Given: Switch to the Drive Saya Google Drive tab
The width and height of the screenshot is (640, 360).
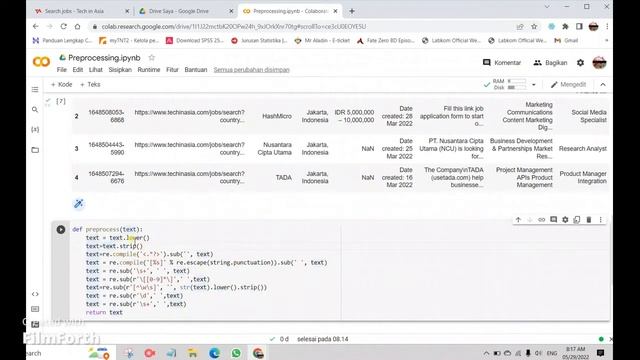Looking at the screenshot, I should [x=186, y=11].
